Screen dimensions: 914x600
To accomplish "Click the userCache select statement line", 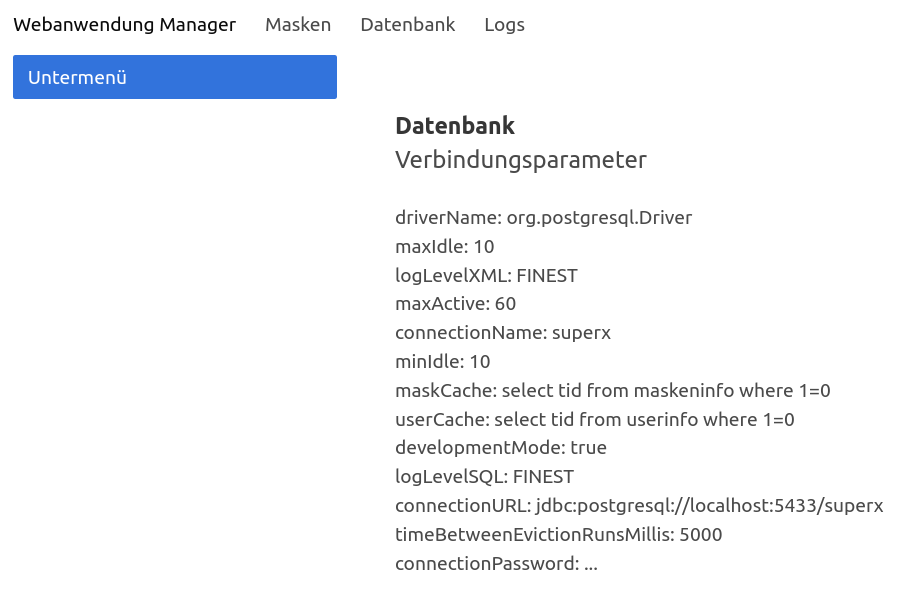I will 595,419.
